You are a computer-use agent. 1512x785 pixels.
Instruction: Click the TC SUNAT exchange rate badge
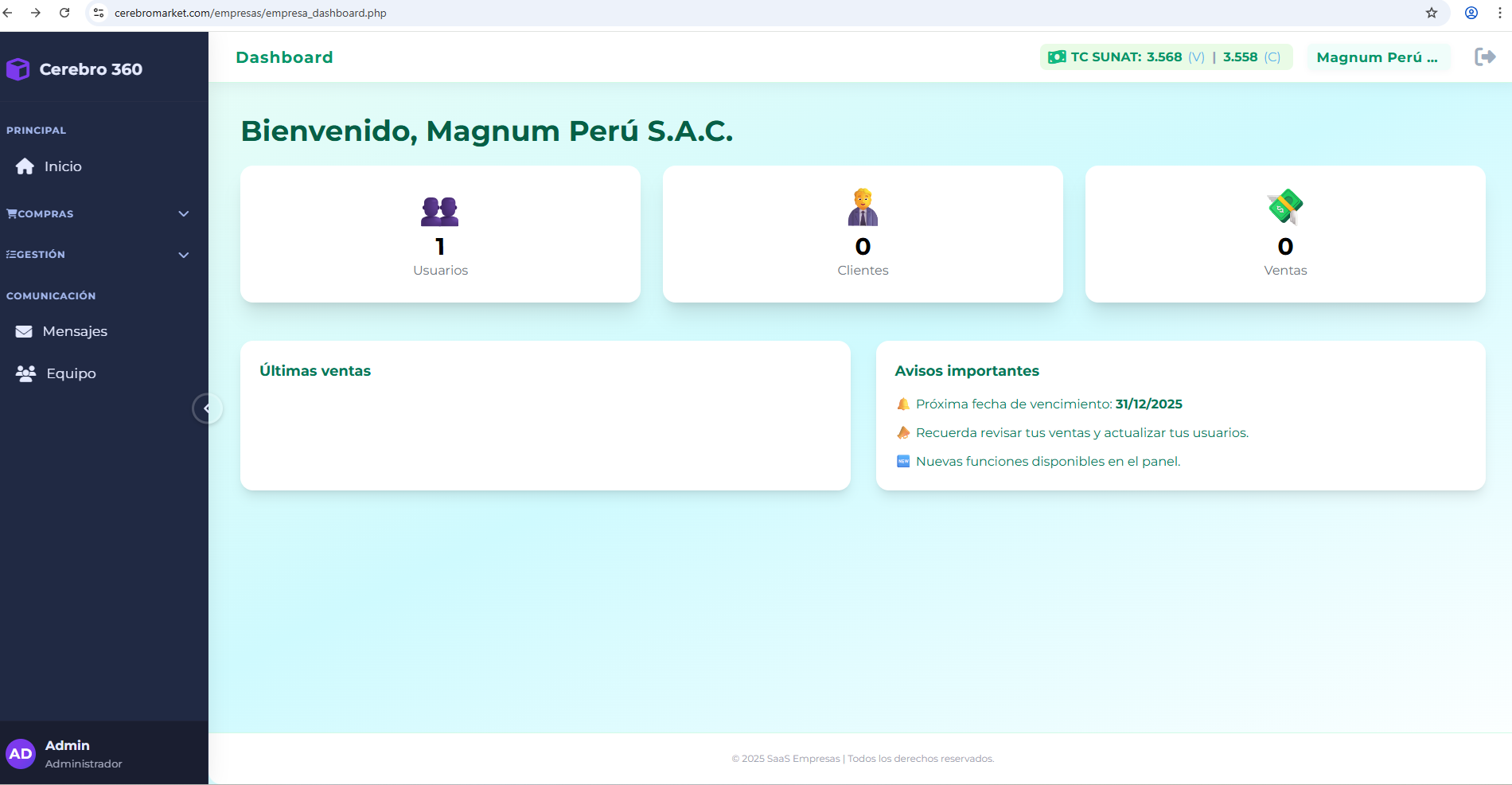[1166, 57]
